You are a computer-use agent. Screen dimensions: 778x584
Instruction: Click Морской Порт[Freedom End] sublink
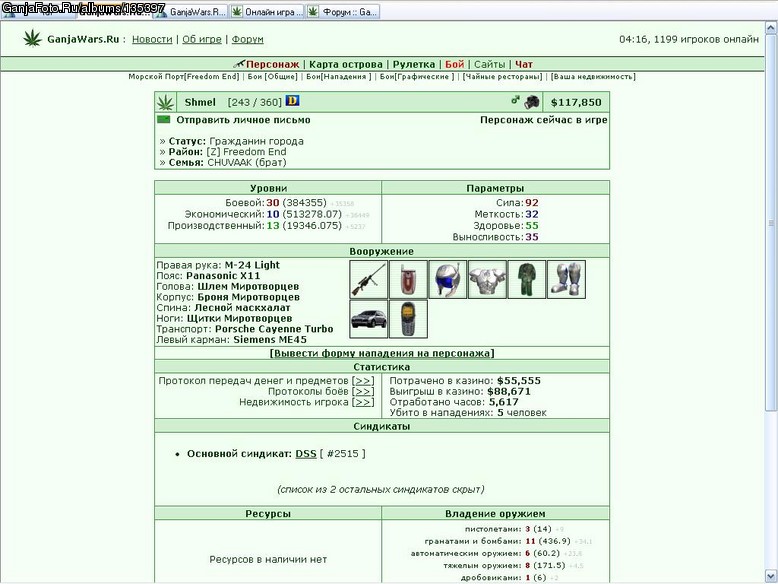[x=184, y=76]
